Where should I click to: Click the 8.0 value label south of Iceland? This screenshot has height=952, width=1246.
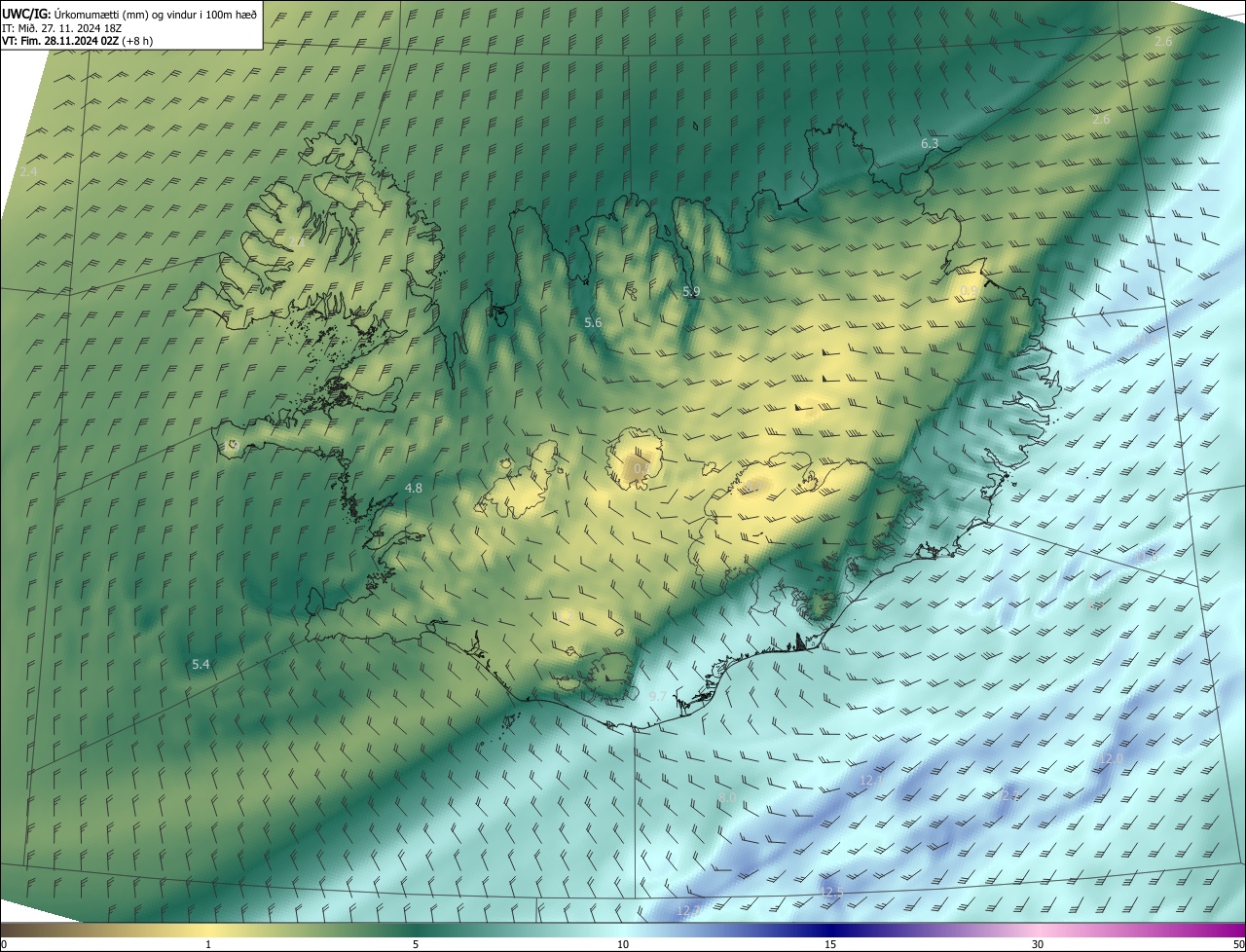(x=727, y=798)
